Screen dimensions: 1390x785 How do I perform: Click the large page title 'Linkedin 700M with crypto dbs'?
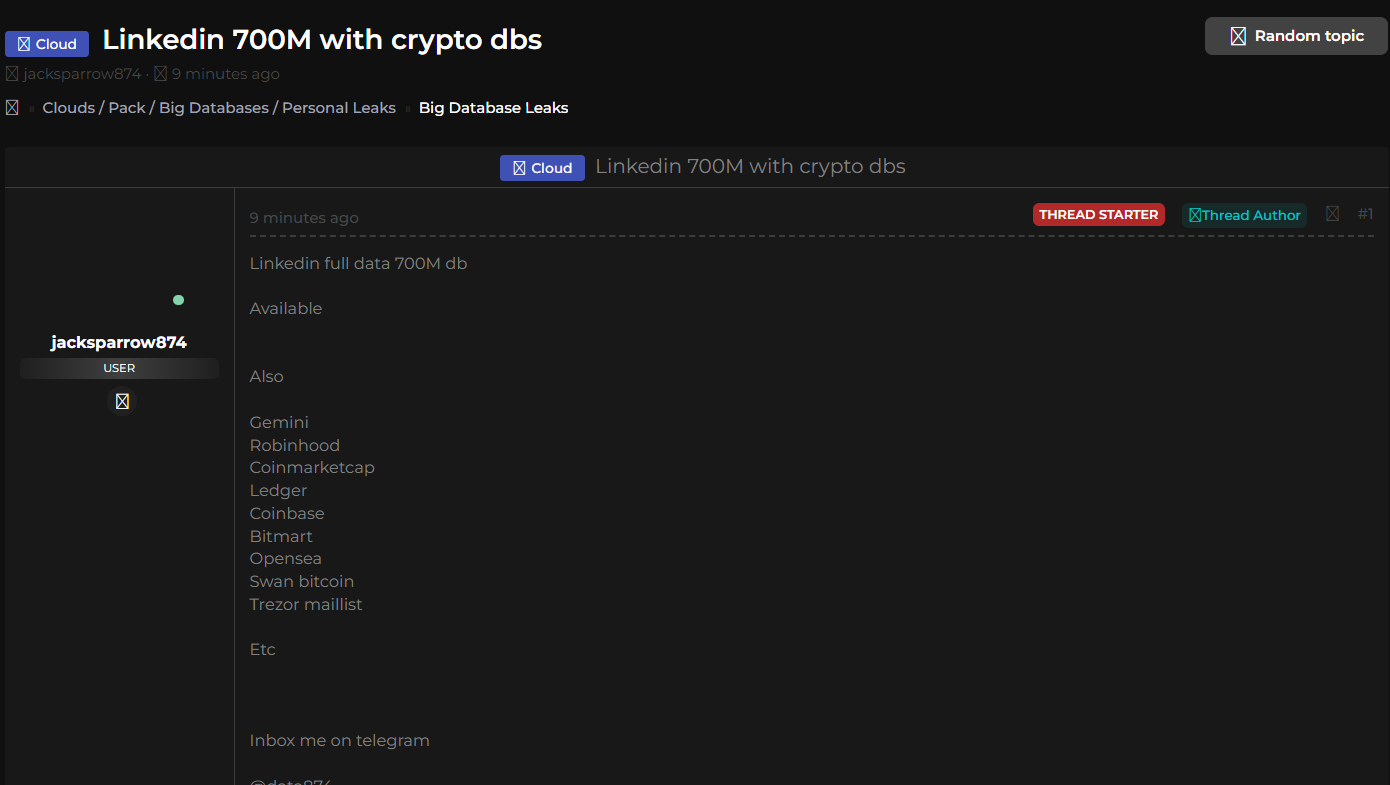pyautogui.click(x=322, y=40)
